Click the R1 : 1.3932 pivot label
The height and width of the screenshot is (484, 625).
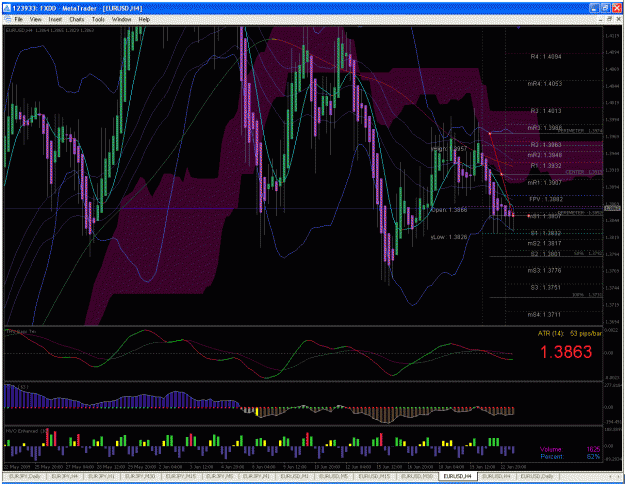click(546, 165)
